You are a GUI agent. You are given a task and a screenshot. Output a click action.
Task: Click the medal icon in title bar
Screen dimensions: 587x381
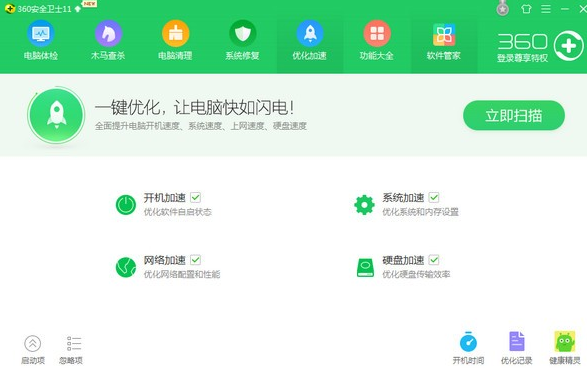pos(502,8)
